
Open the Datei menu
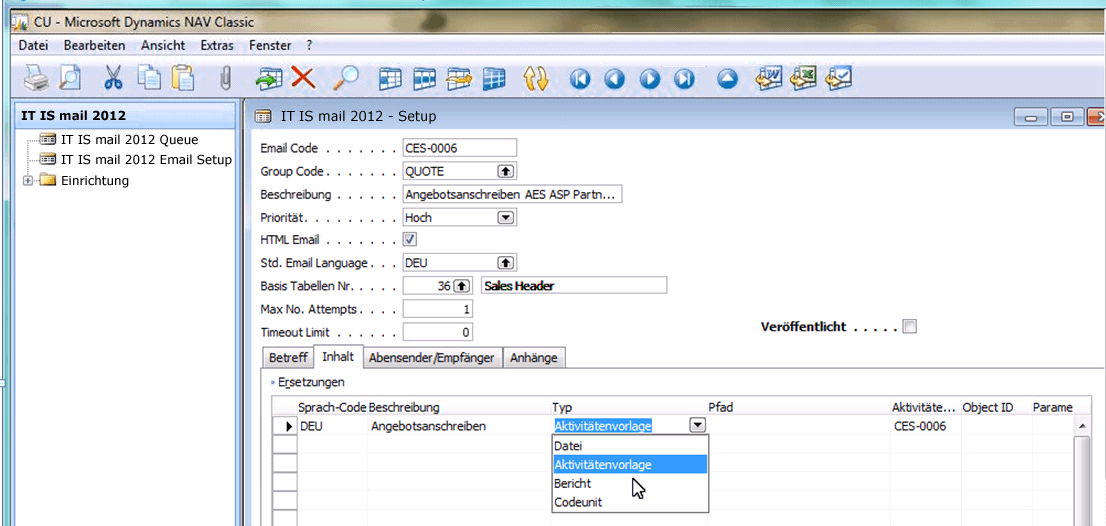click(33, 45)
